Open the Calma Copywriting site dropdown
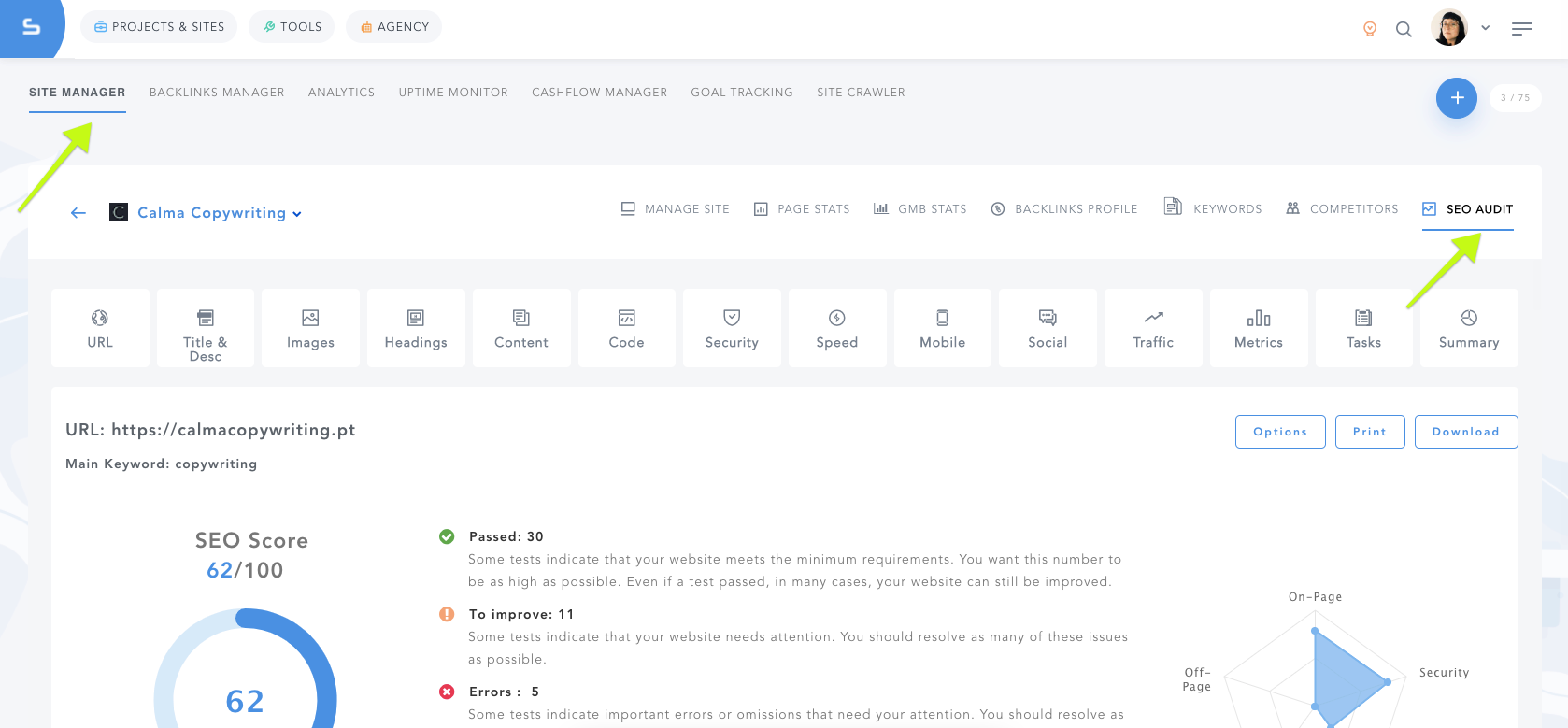Image resolution: width=1568 pixels, height=728 pixels. click(x=220, y=213)
